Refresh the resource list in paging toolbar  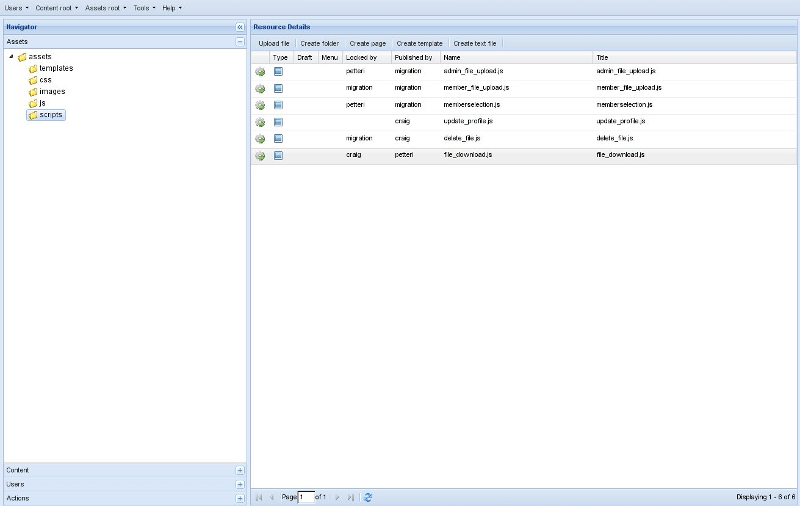click(368, 497)
